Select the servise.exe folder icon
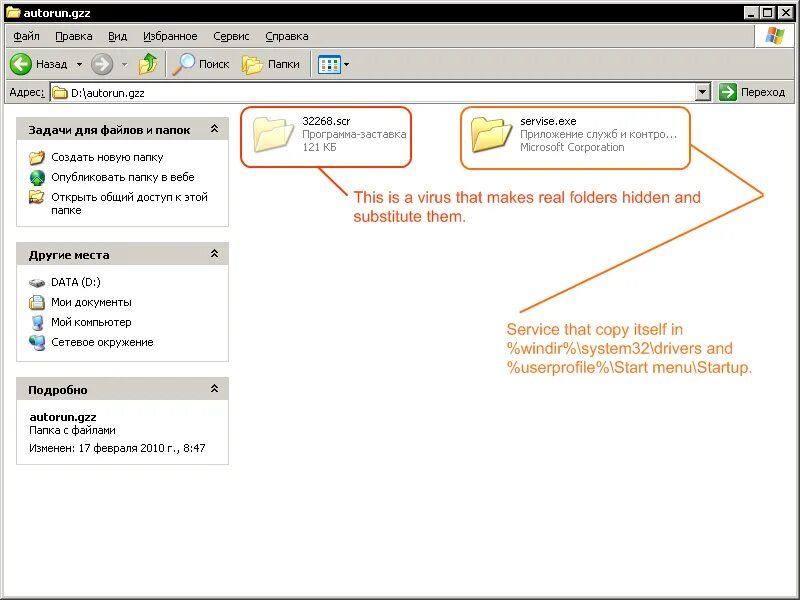Screen dimensions: 800x600 [491, 134]
